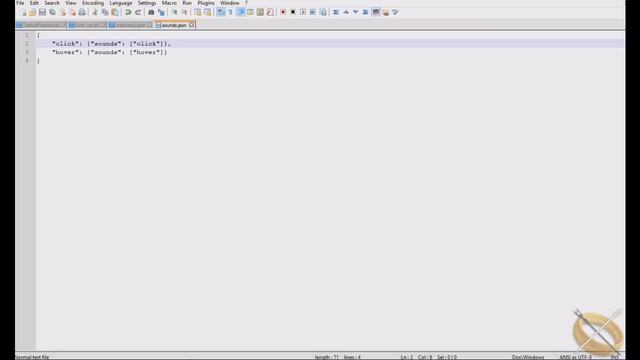Open the Language menu
Viewport: 640px width, 360px height.
tap(121, 3)
